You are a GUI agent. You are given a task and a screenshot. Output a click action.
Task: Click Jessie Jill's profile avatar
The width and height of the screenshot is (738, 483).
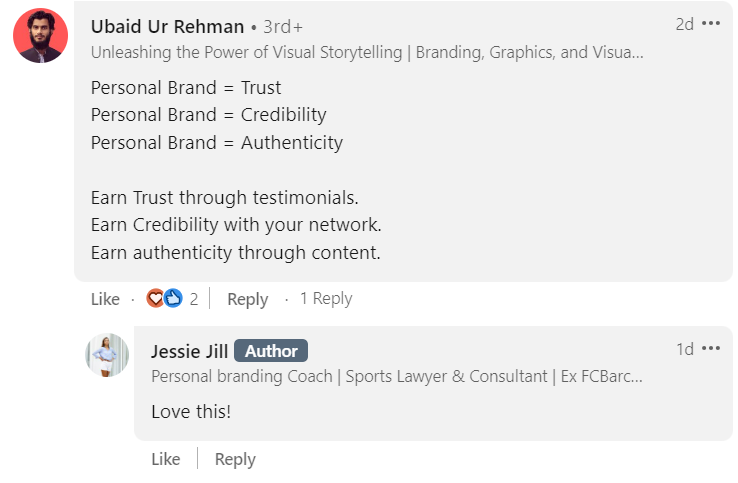point(107,355)
